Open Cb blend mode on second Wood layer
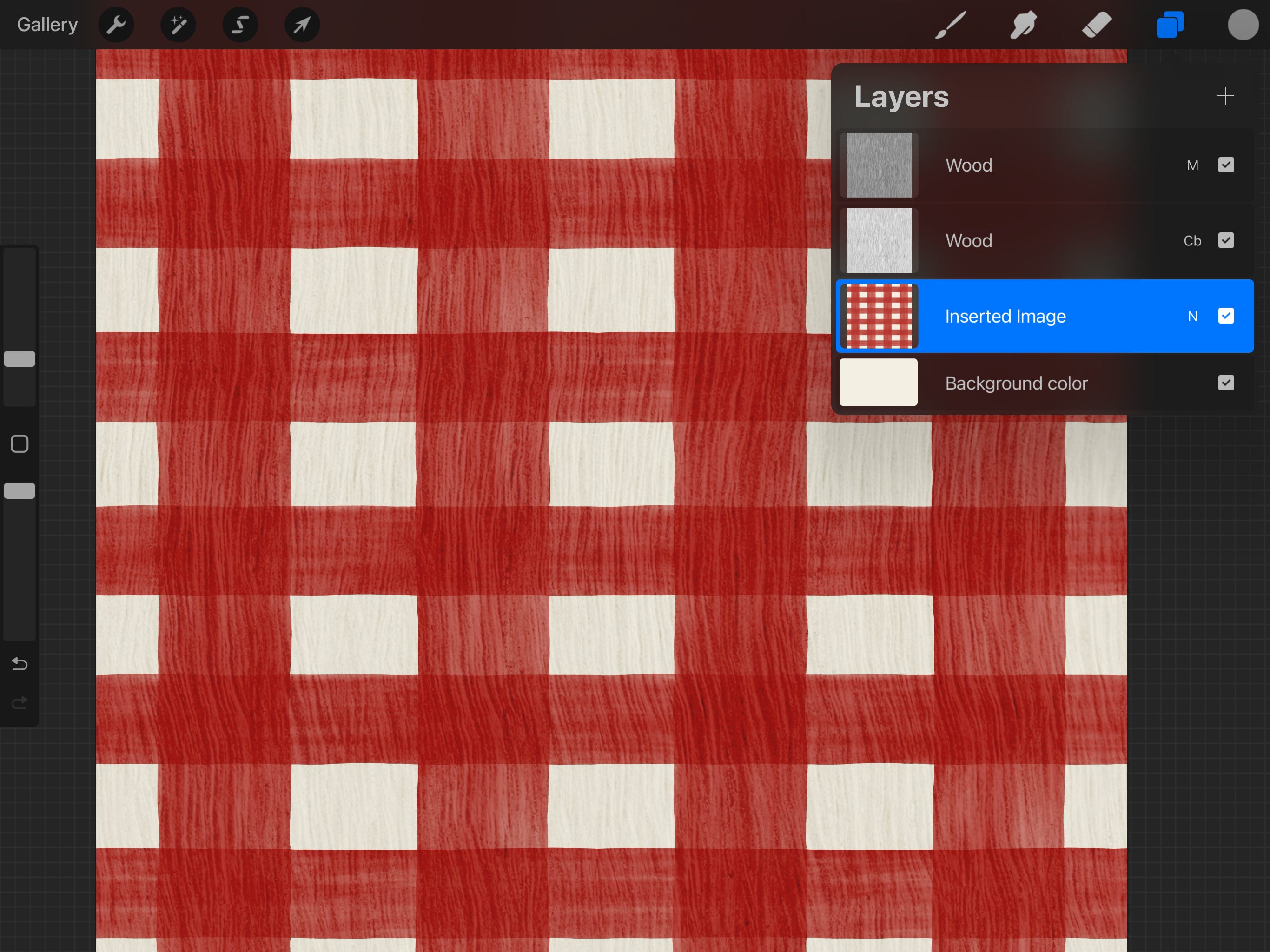Viewport: 1270px width, 952px height. click(x=1192, y=241)
